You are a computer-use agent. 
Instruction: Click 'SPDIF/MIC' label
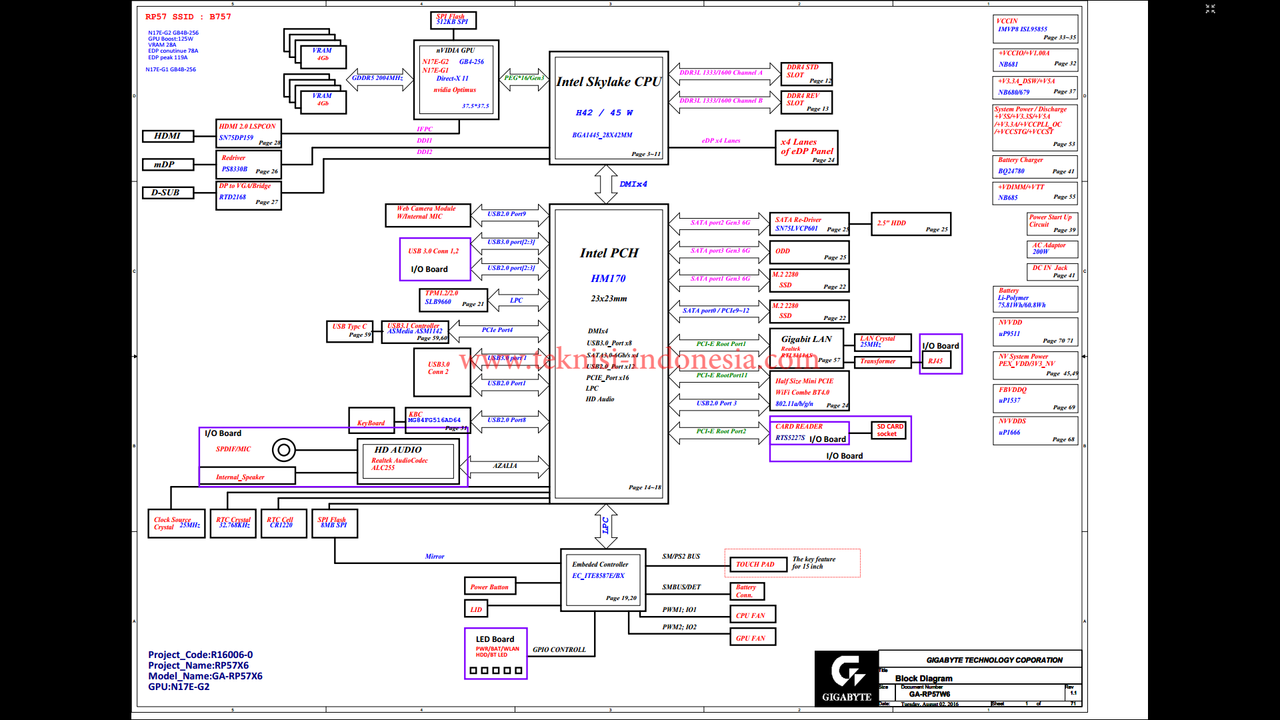[x=233, y=449]
